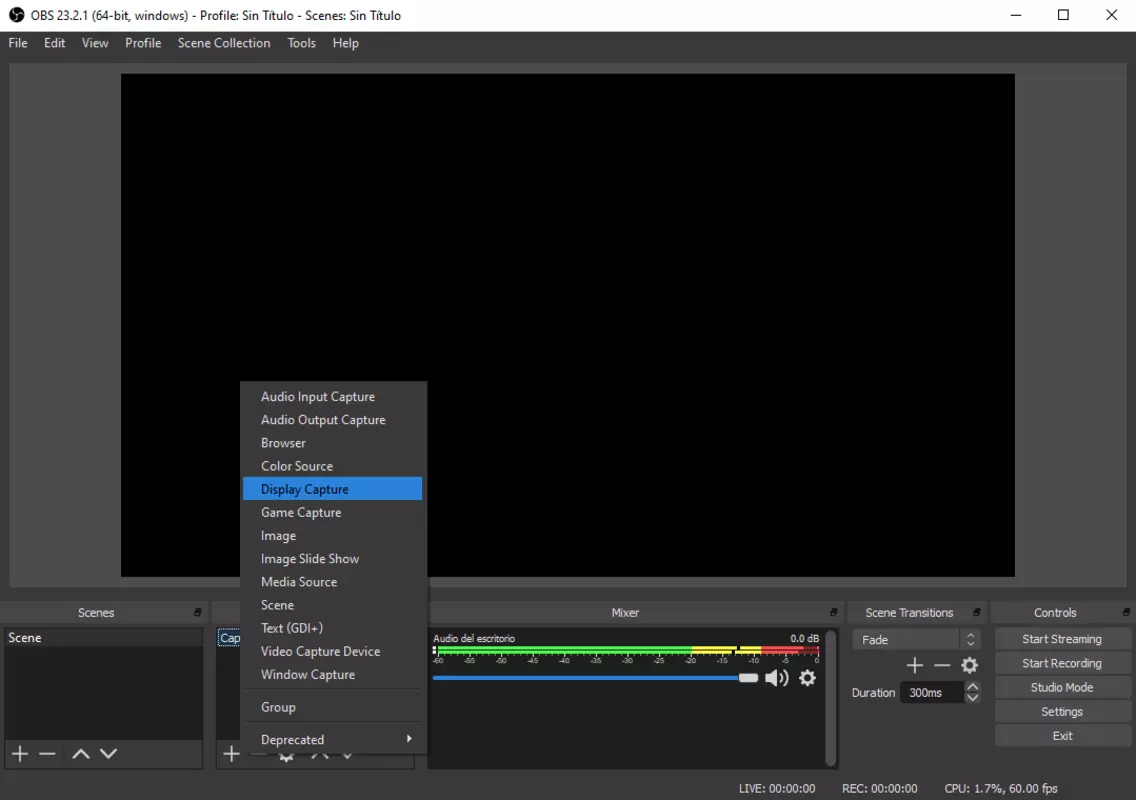The height and width of the screenshot is (800, 1136).
Task: Mute the Audio del escritorio speaker icon
Action: click(776, 678)
